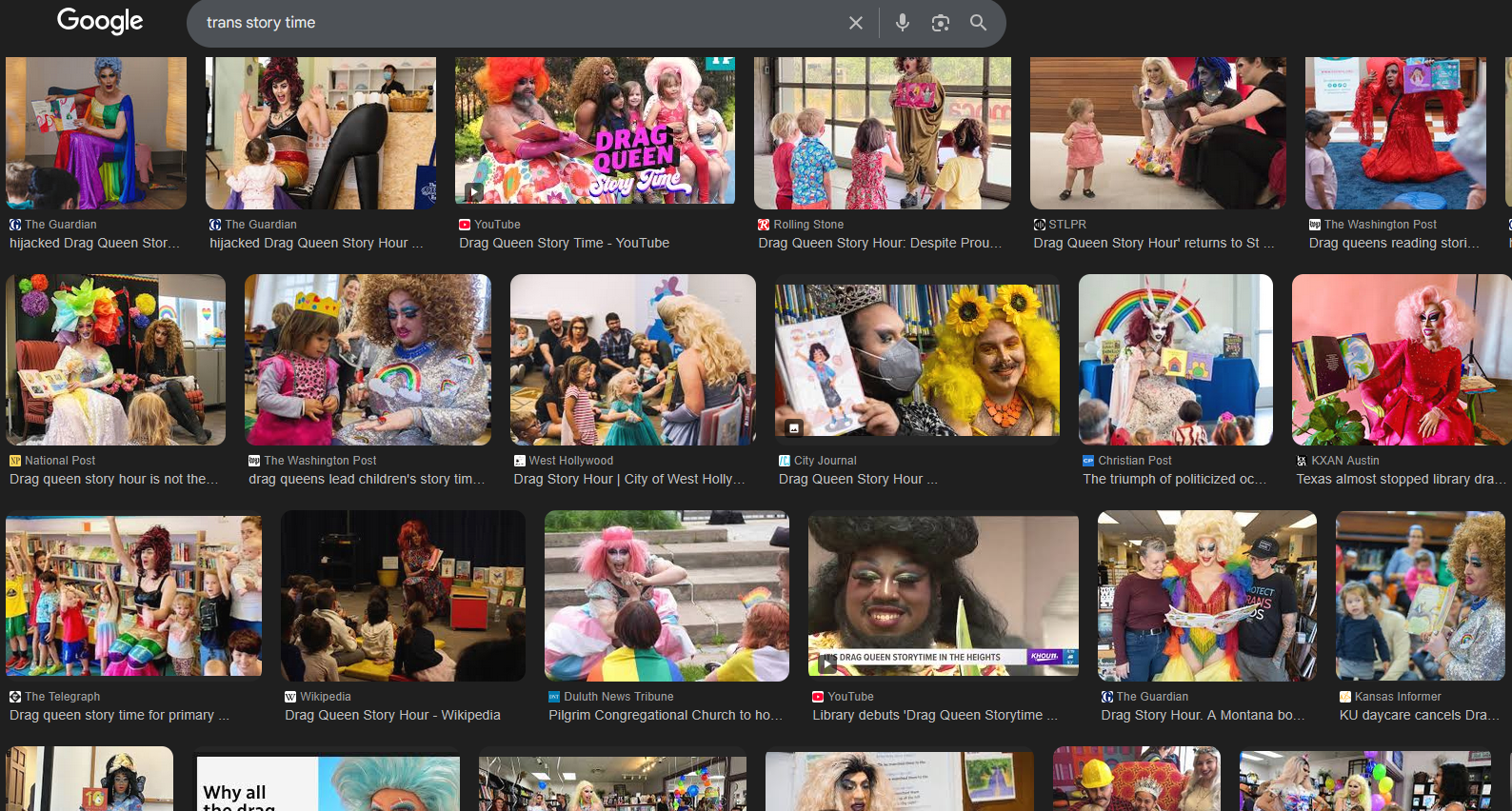The height and width of the screenshot is (811, 1512).
Task: Open the YouTube 'Library debuts' video thumbnail
Action: pos(944,596)
